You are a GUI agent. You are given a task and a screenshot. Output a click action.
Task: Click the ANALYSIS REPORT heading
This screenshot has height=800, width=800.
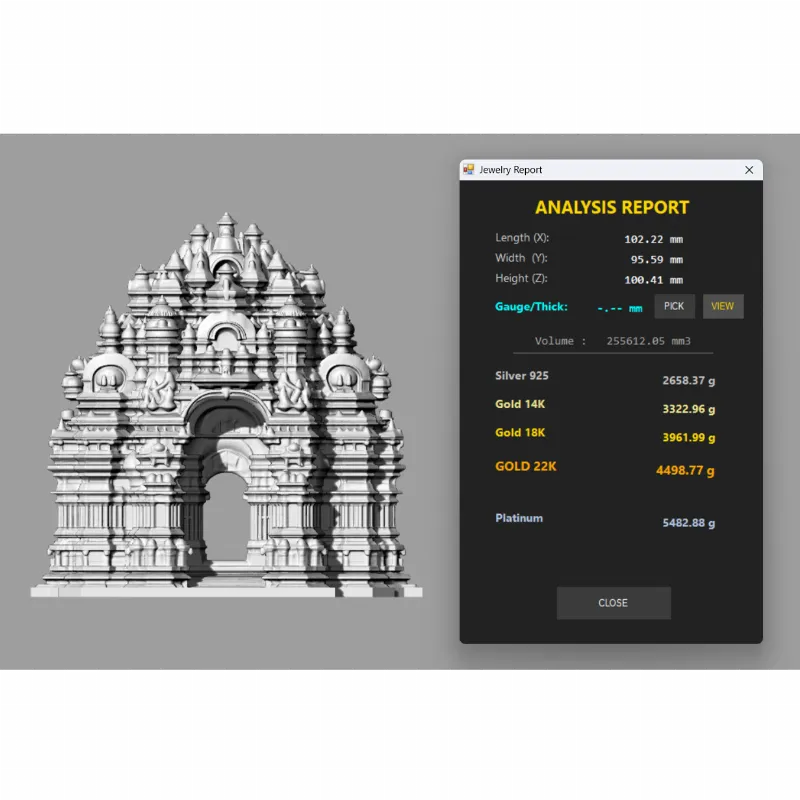coord(612,208)
